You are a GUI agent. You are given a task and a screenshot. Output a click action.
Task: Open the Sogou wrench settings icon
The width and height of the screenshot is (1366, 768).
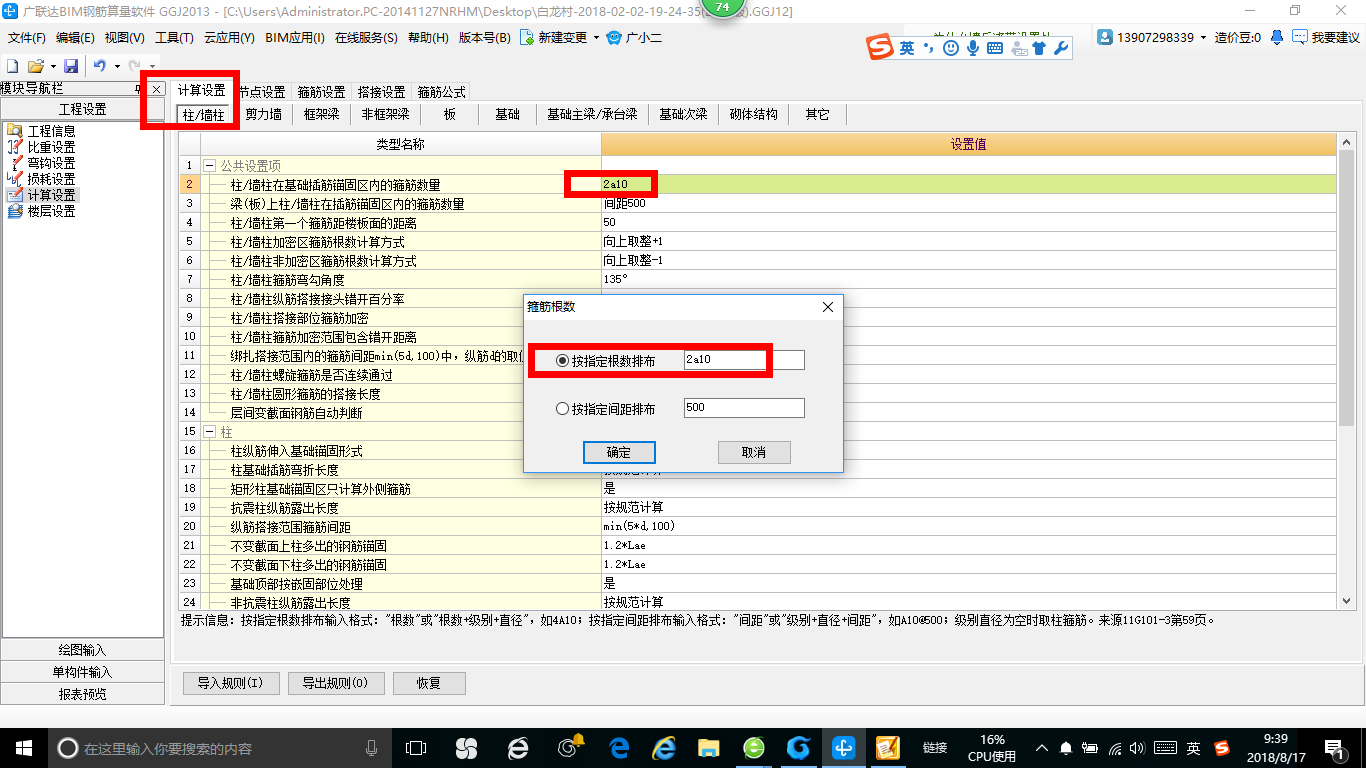click(x=1061, y=47)
